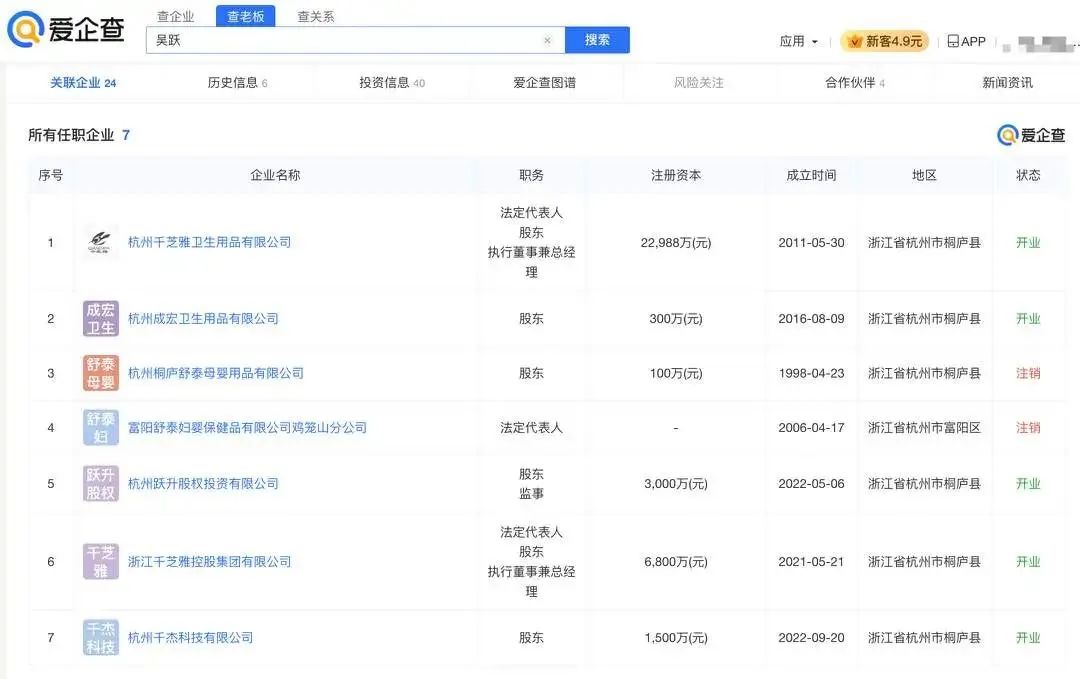Switch to the 查关系 search tab
Viewport: 1080px width, 679px height.
(x=316, y=16)
